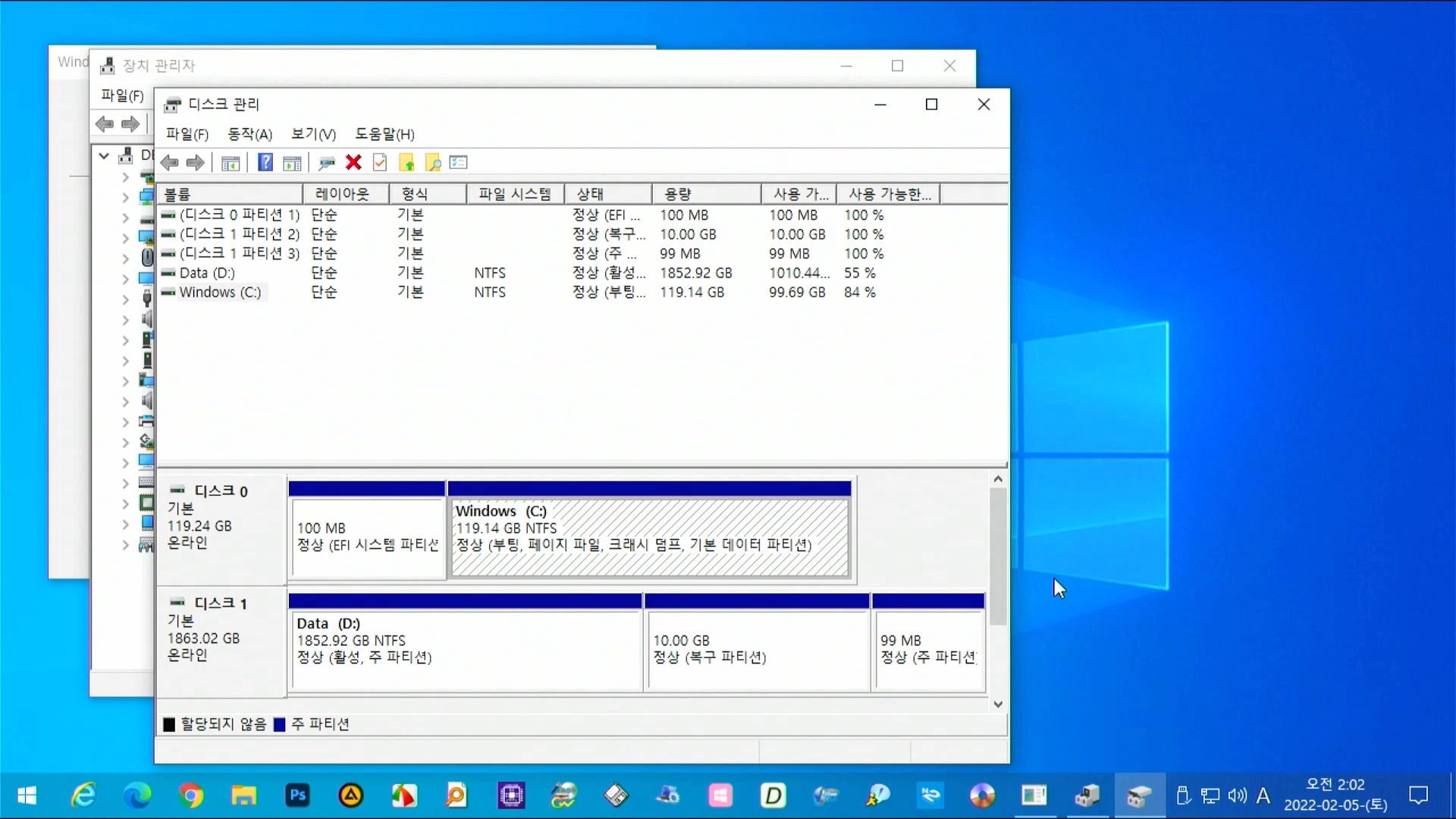Click Back arrow in Device Manager window

[105, 124]
